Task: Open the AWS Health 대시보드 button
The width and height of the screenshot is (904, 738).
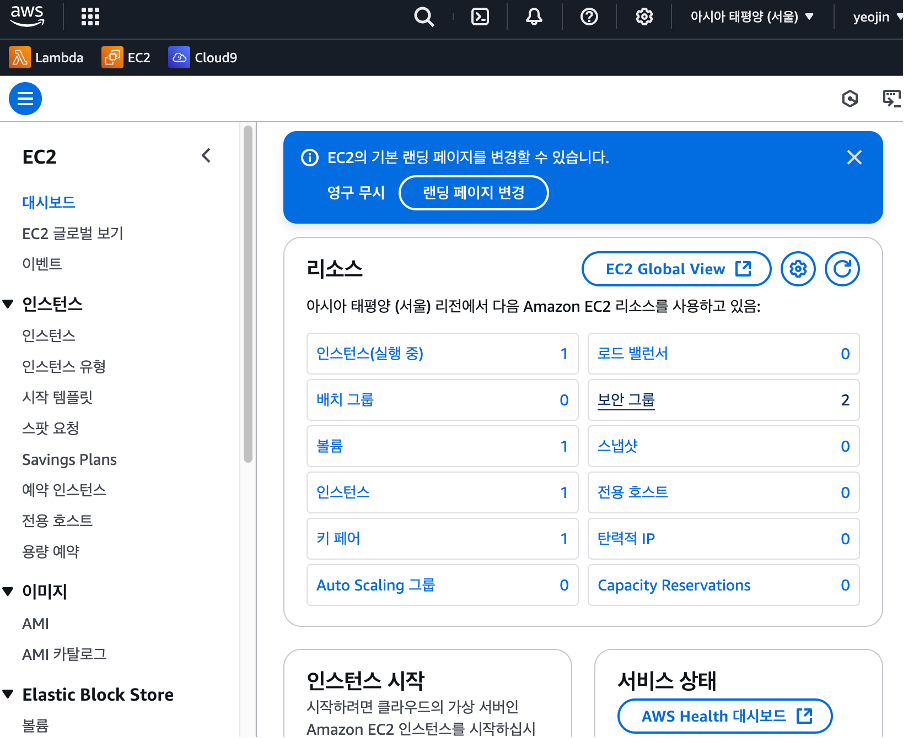Action: pyautogui.click(x=725, y=716)
